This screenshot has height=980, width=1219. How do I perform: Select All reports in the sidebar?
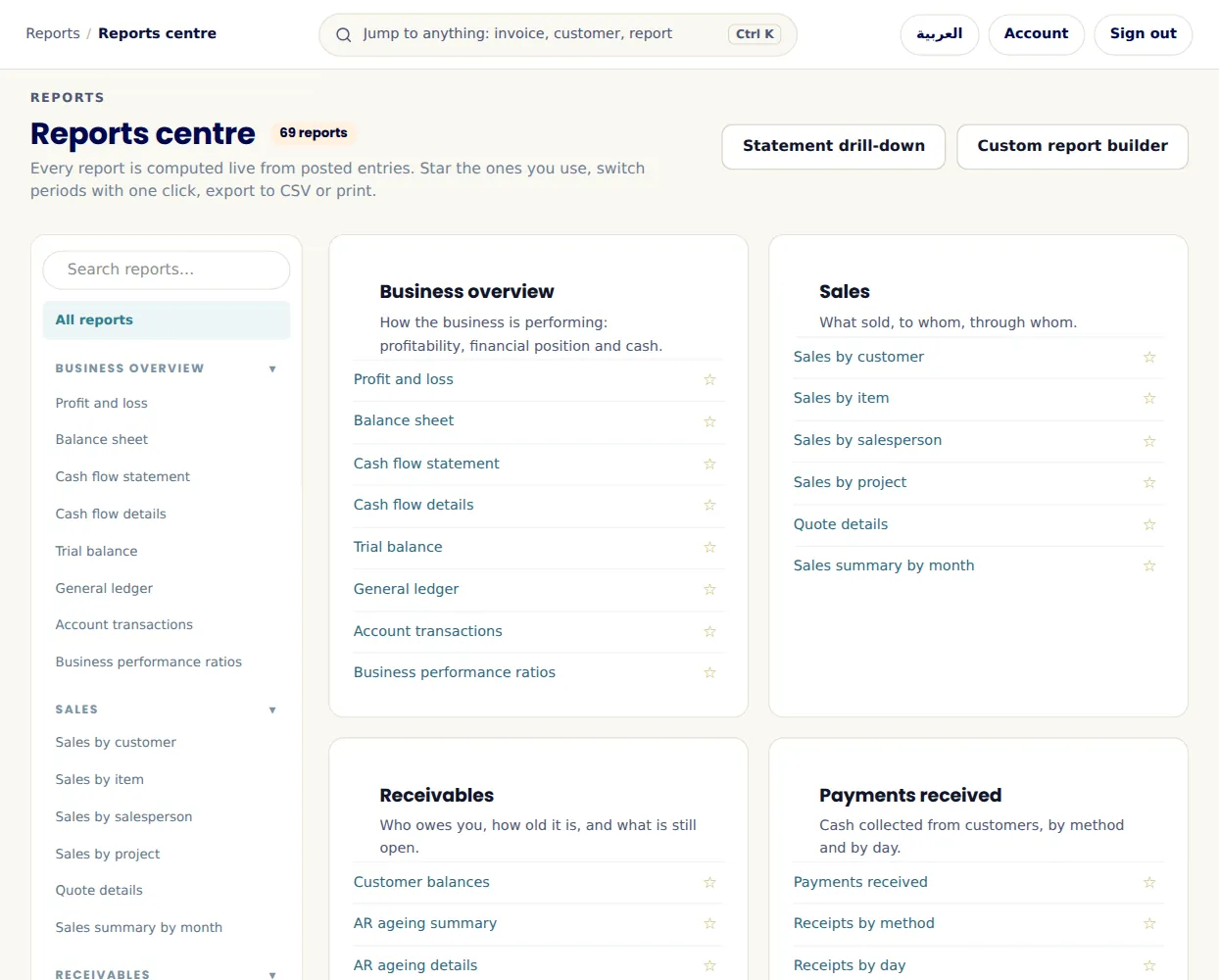click(x=167, y=320)
